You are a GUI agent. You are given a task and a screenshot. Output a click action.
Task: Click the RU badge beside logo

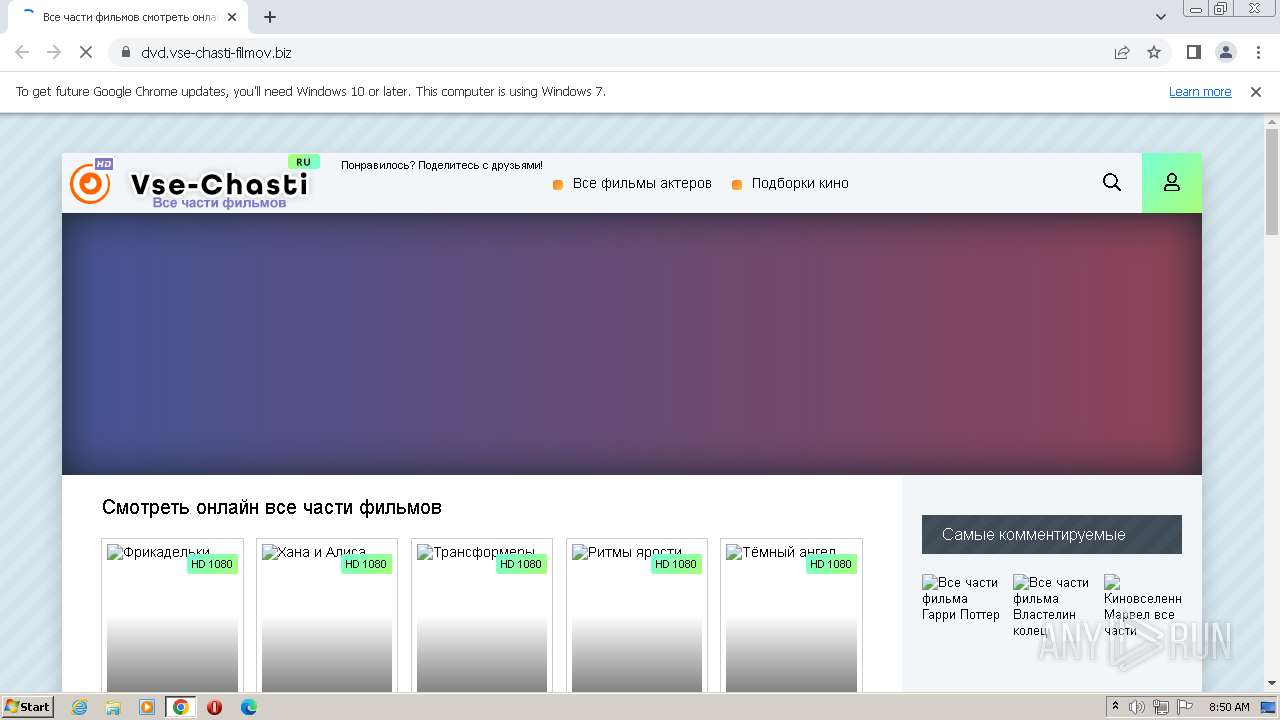[x=303, y=162]
